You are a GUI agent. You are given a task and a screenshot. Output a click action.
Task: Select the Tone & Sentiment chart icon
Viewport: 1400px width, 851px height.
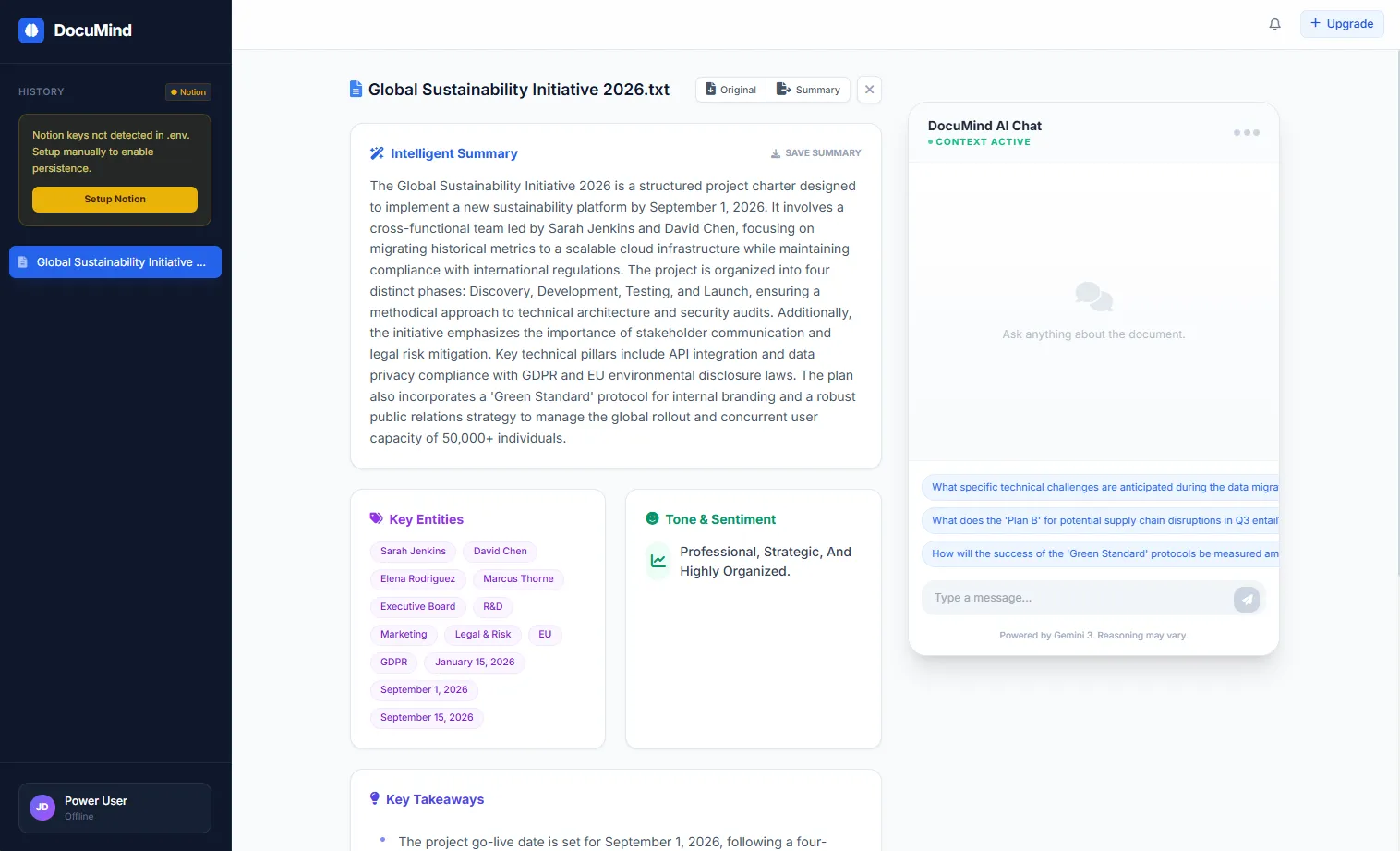(x=657, y=561)
